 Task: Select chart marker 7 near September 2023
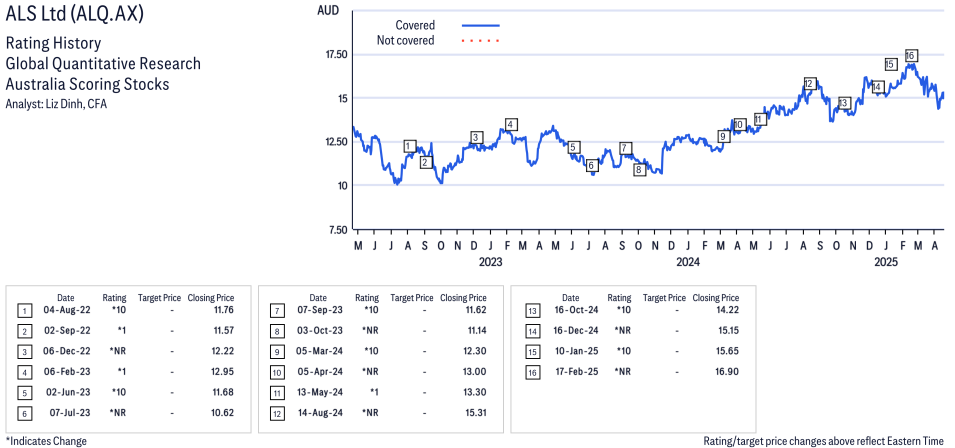point(626,148)
